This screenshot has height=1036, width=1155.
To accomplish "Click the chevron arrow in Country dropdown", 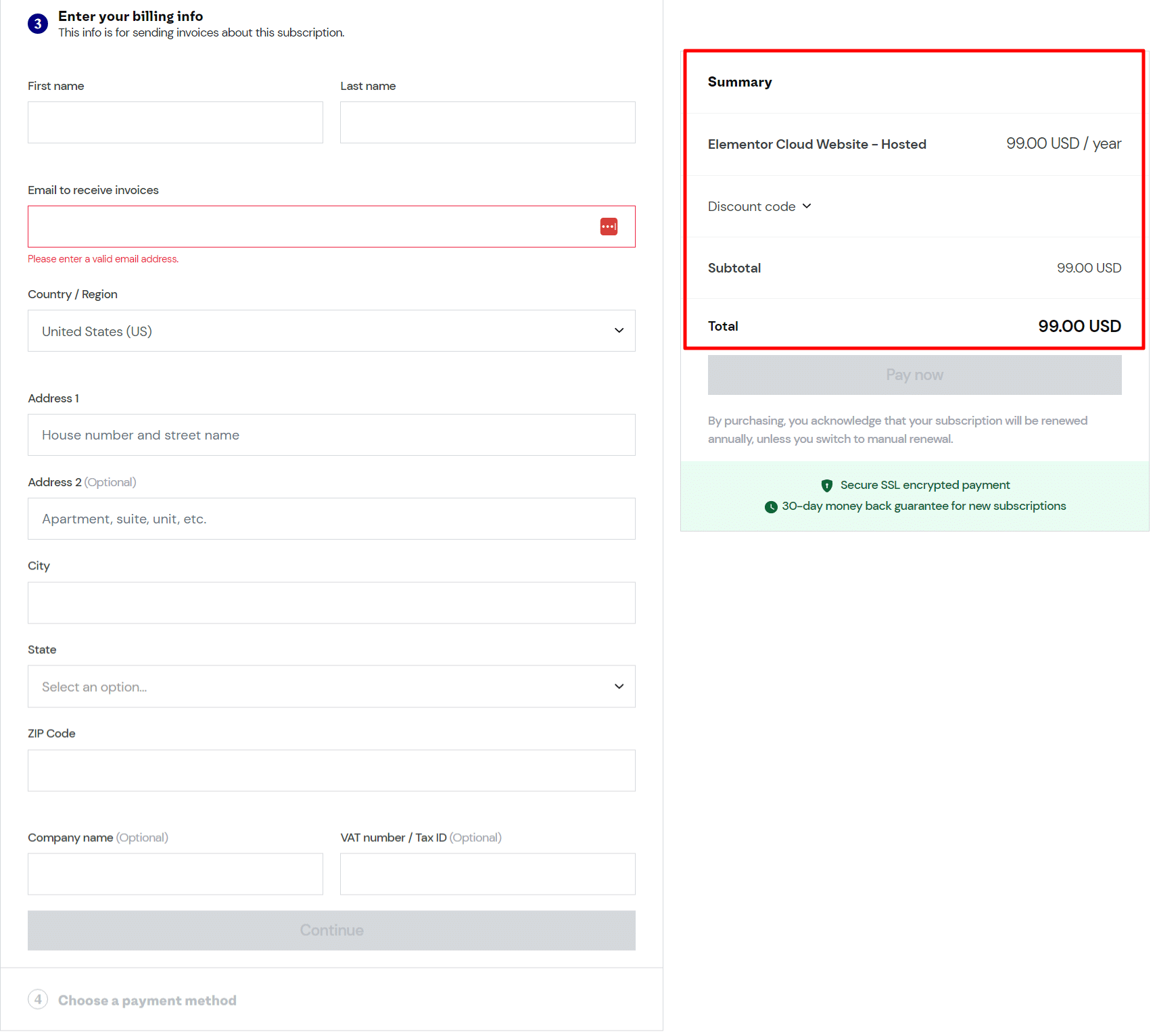I will (619, 331).
